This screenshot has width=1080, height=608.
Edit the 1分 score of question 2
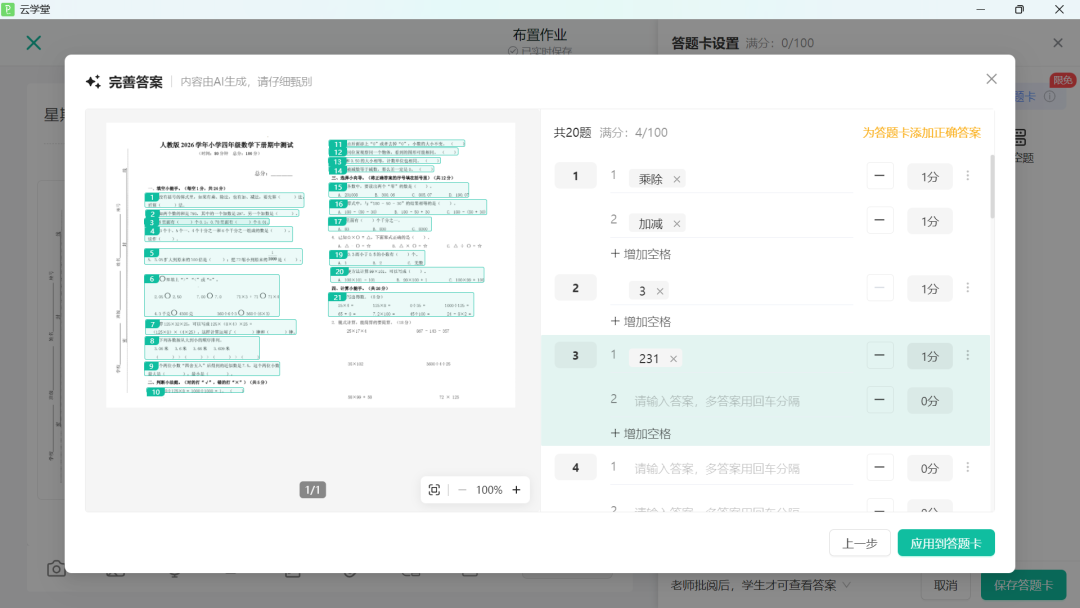coord(930,289)
